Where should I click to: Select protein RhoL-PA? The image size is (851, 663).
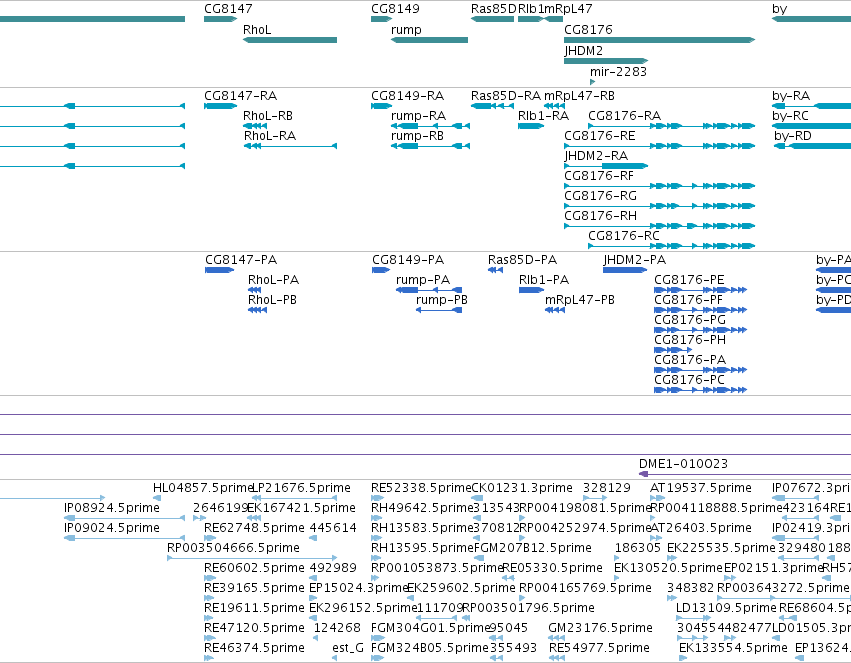[x=255, y=290]
